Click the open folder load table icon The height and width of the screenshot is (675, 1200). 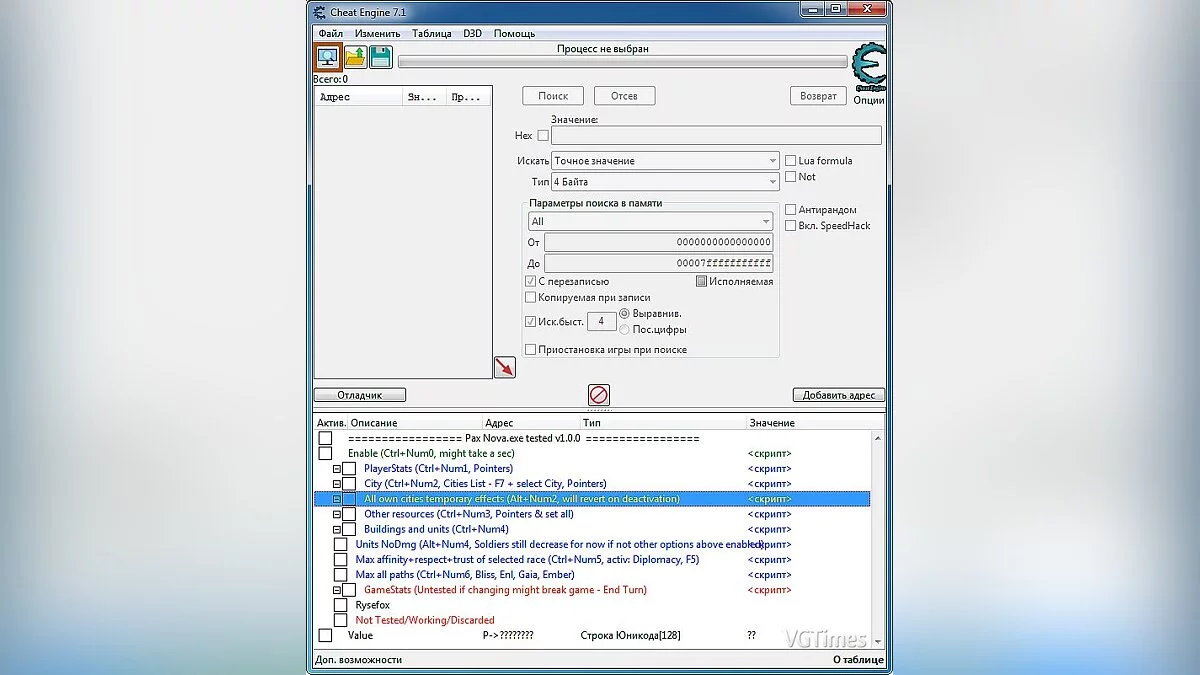tap(355, 57)
